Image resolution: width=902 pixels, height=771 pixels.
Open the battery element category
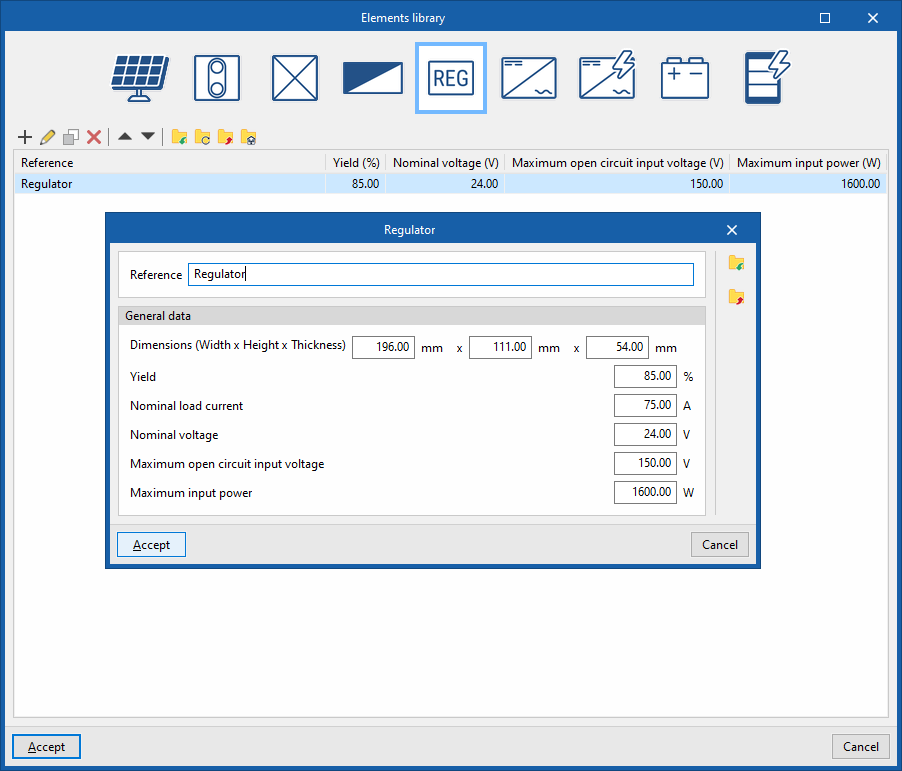pos(685,78)
